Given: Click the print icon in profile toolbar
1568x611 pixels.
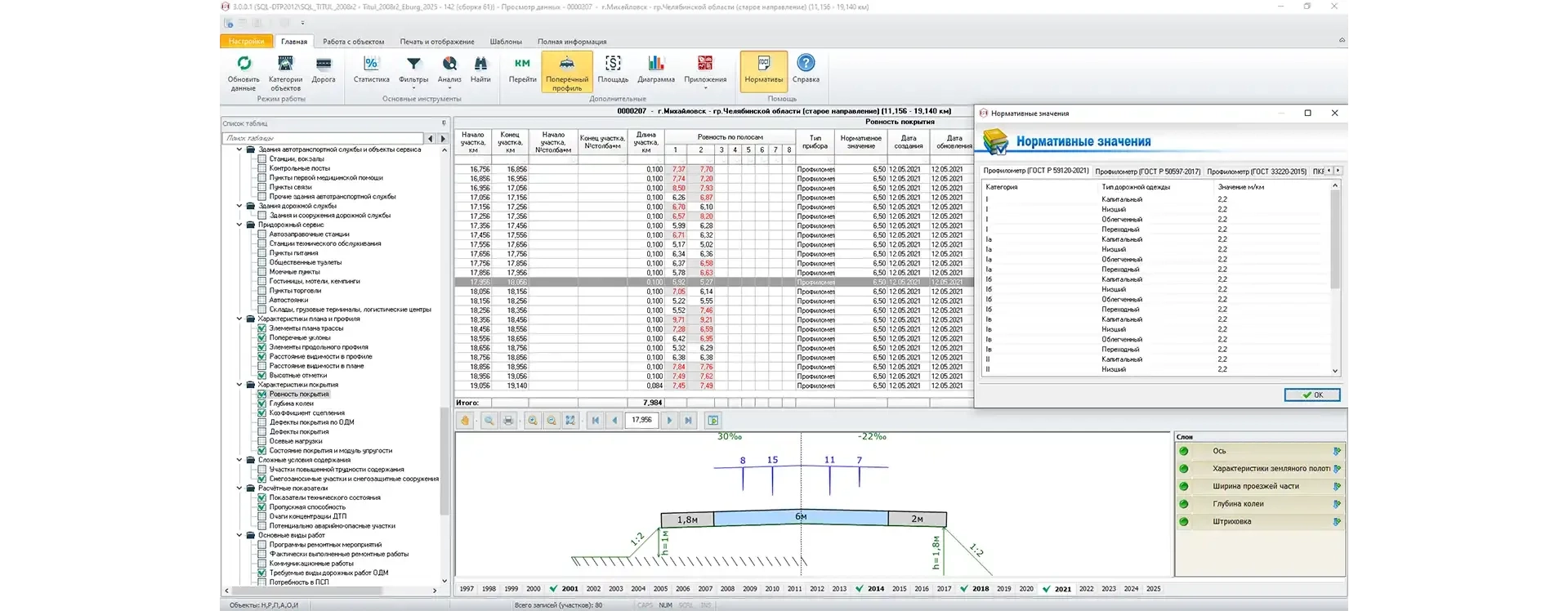Looking at the screenshot, I should [x=508, y=421].
